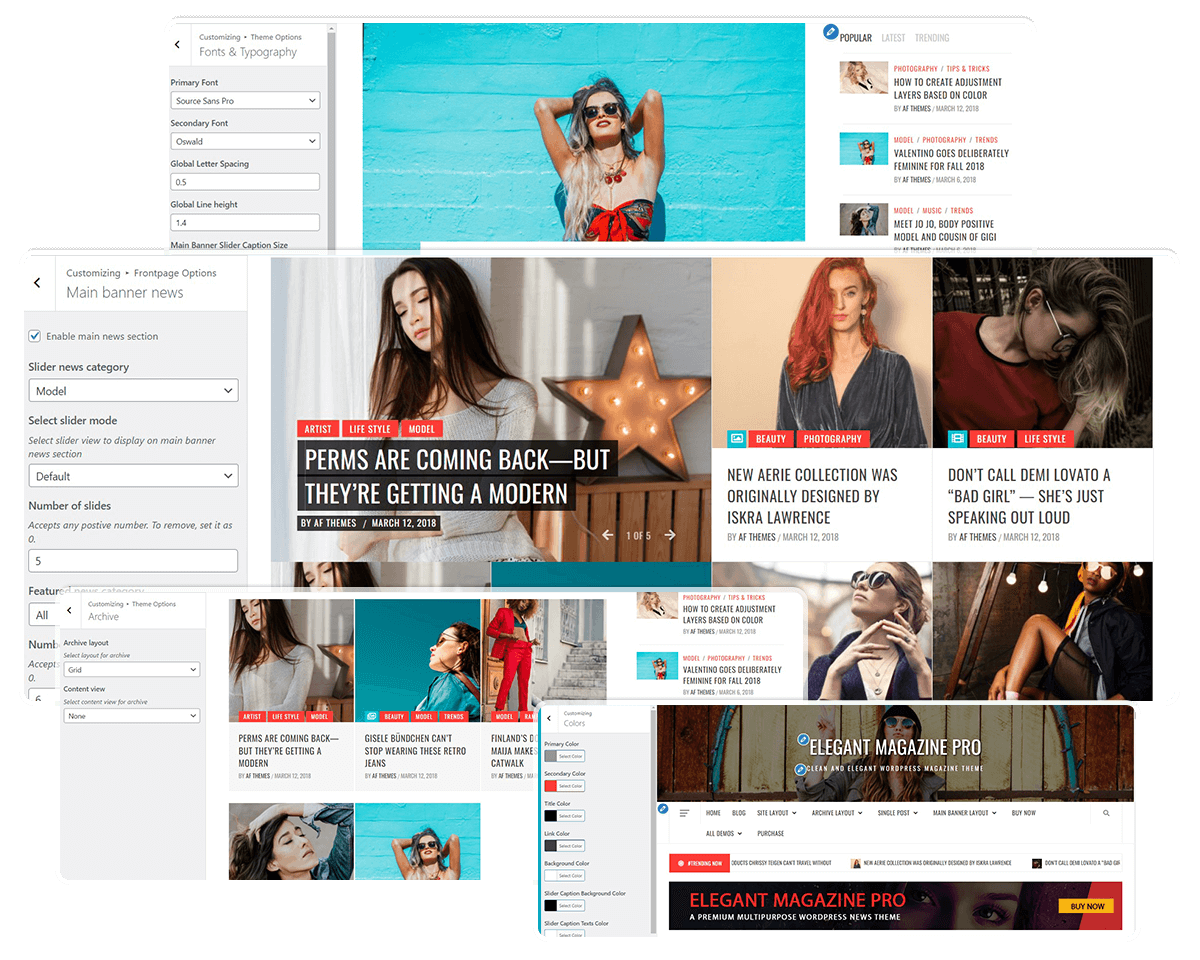Image resolution: width=1200 pixels, height=960 pixels.
Task: Open Slider news category dropdown
Action: [x=133, y=391]
